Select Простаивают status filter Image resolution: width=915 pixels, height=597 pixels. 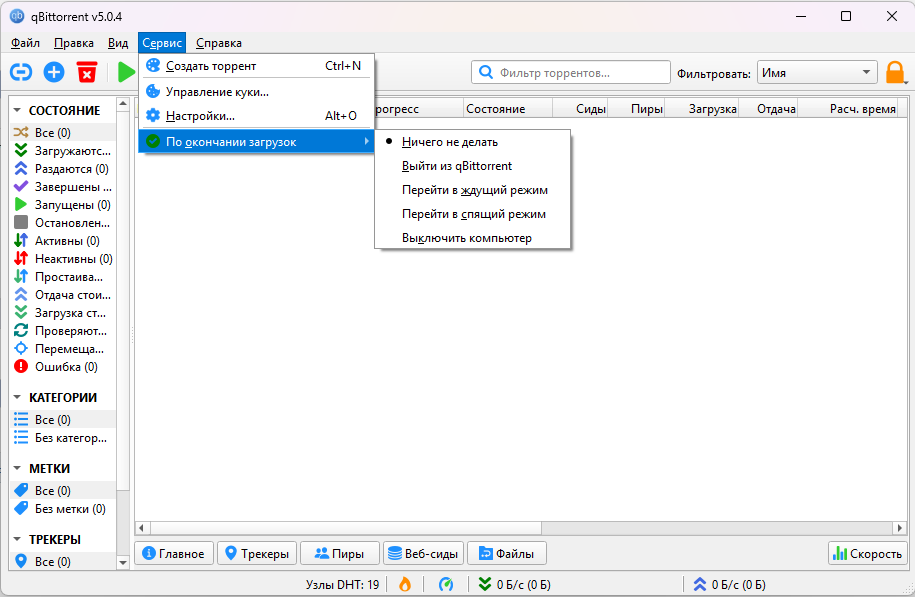[x=62, y=277]
